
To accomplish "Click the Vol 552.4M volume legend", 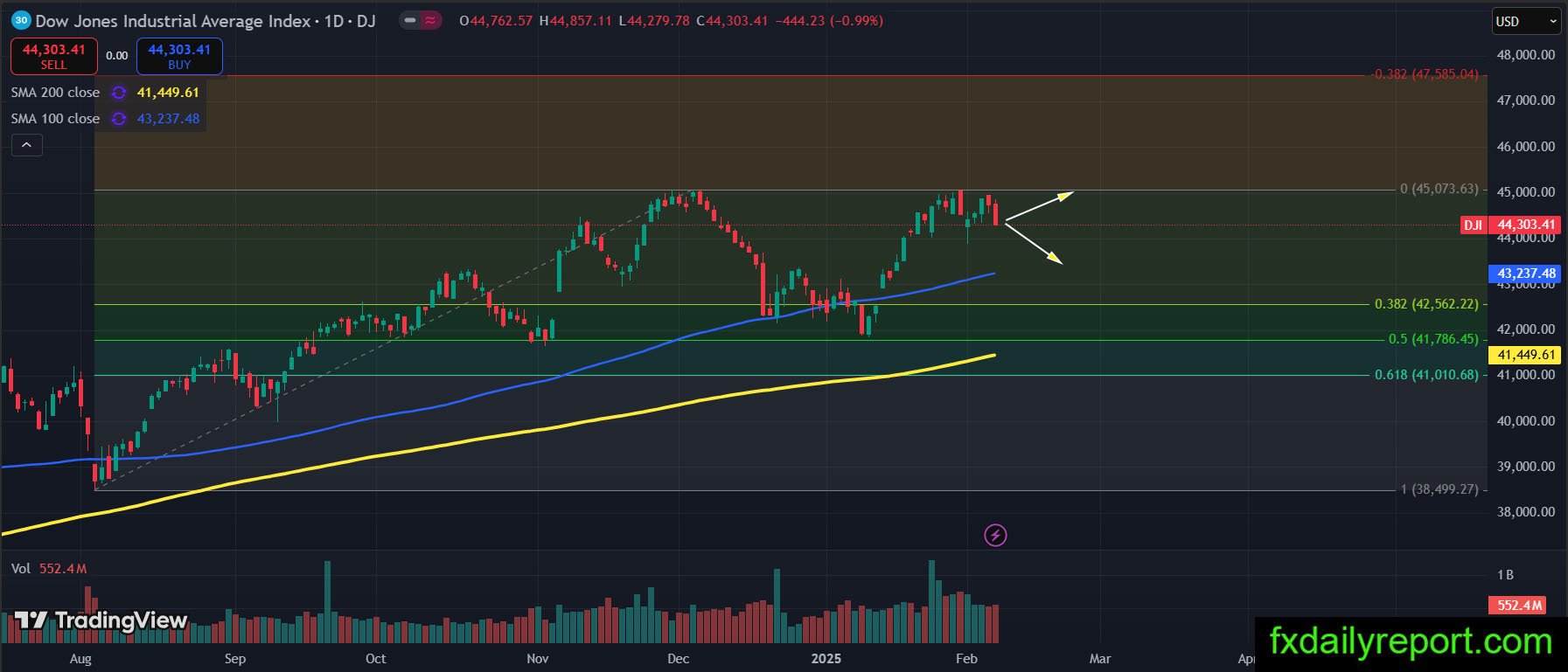I will click(x=49, y=569).
